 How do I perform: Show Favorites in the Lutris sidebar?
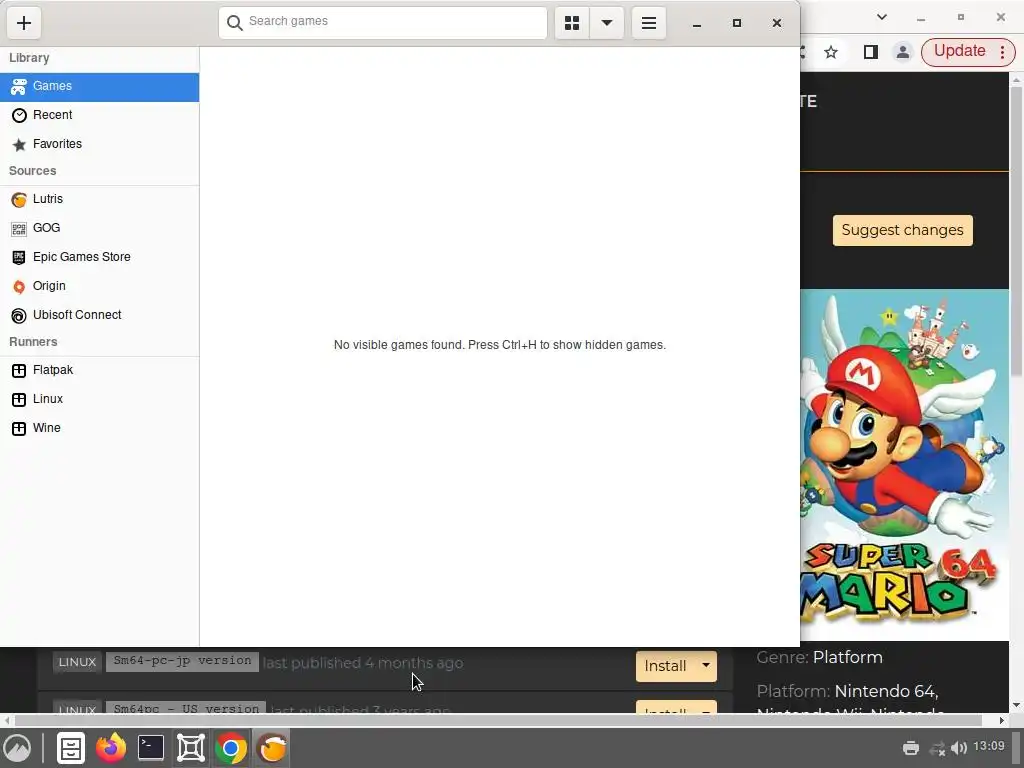(x=99, y=144)
